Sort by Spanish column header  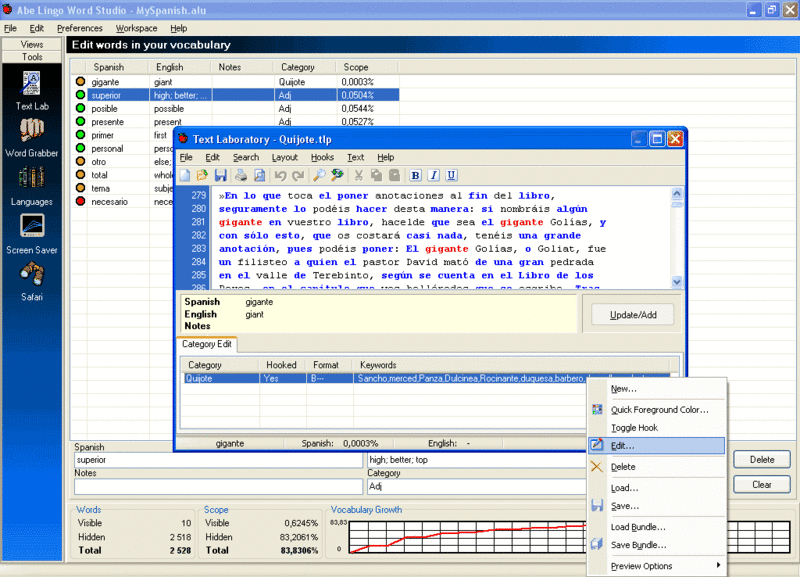[117, 67]
